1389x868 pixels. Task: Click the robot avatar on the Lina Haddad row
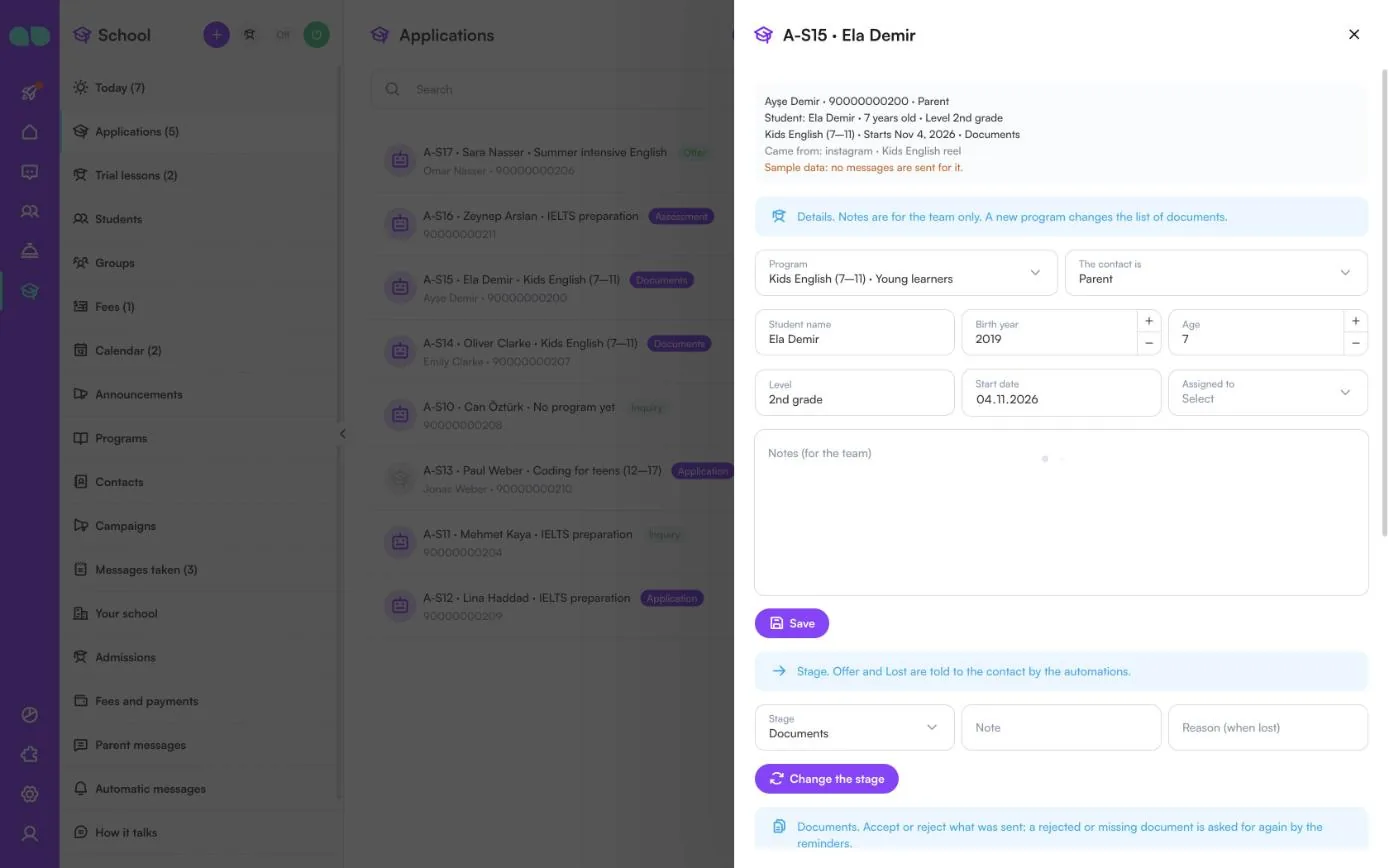coord(400,606)
